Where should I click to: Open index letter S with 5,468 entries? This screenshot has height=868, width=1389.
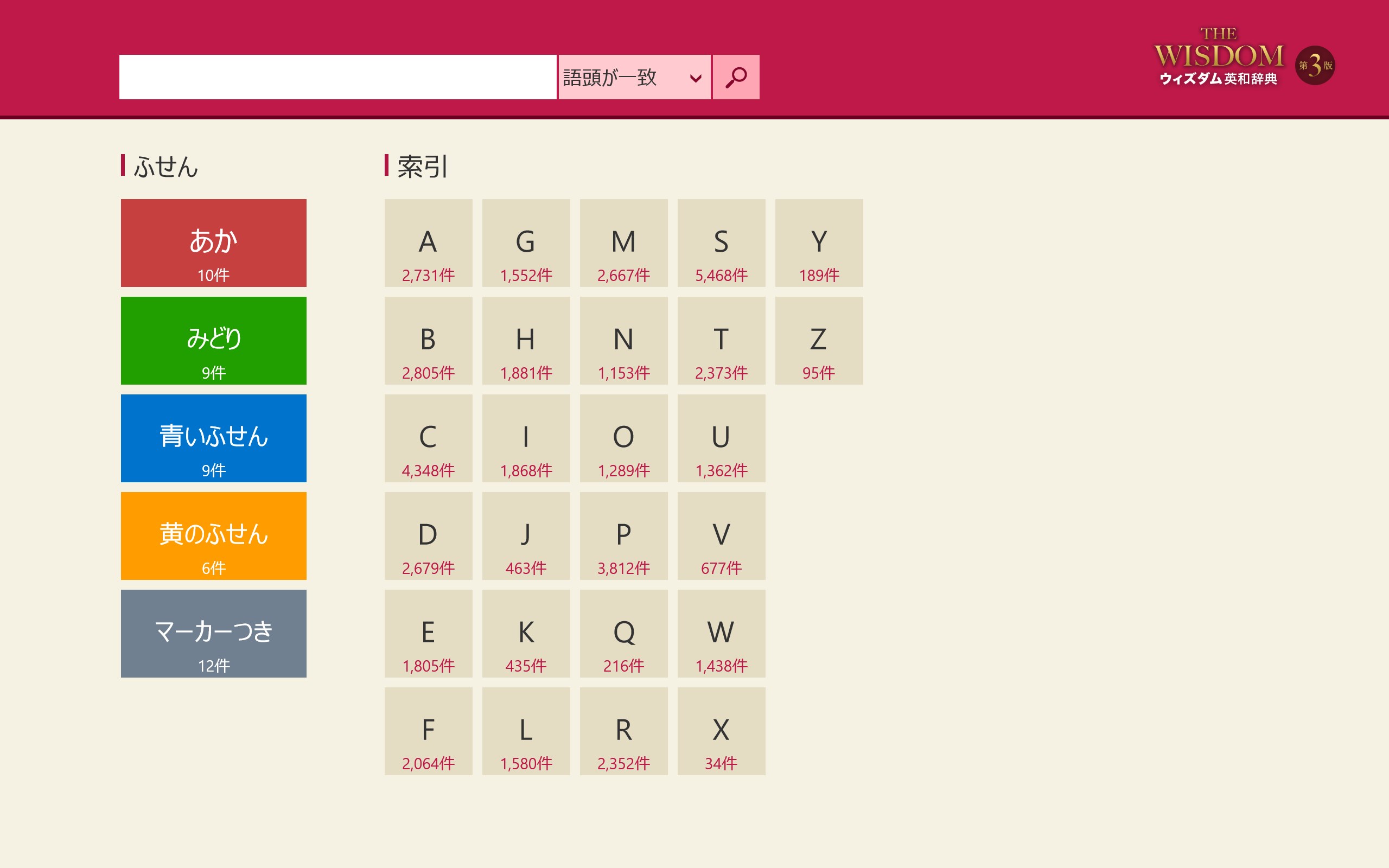click(x=721, y=243)
